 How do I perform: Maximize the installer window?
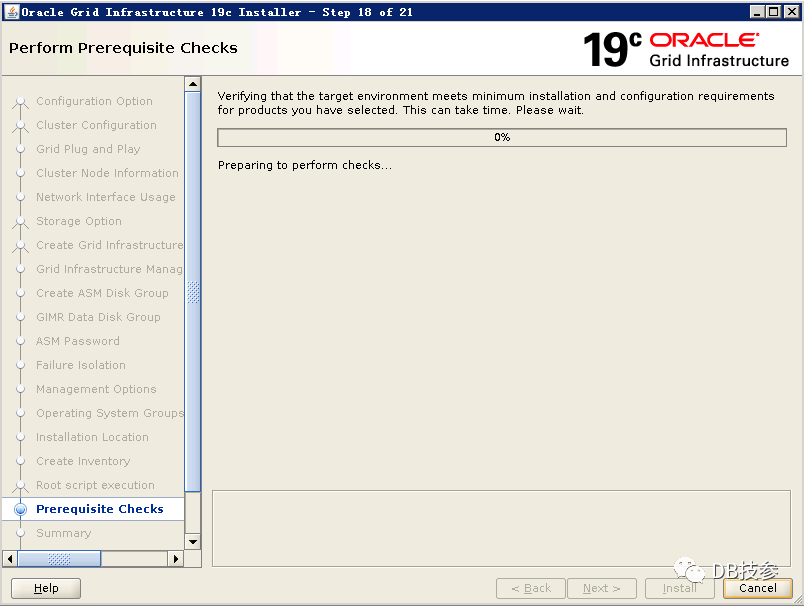click(774, 11)
